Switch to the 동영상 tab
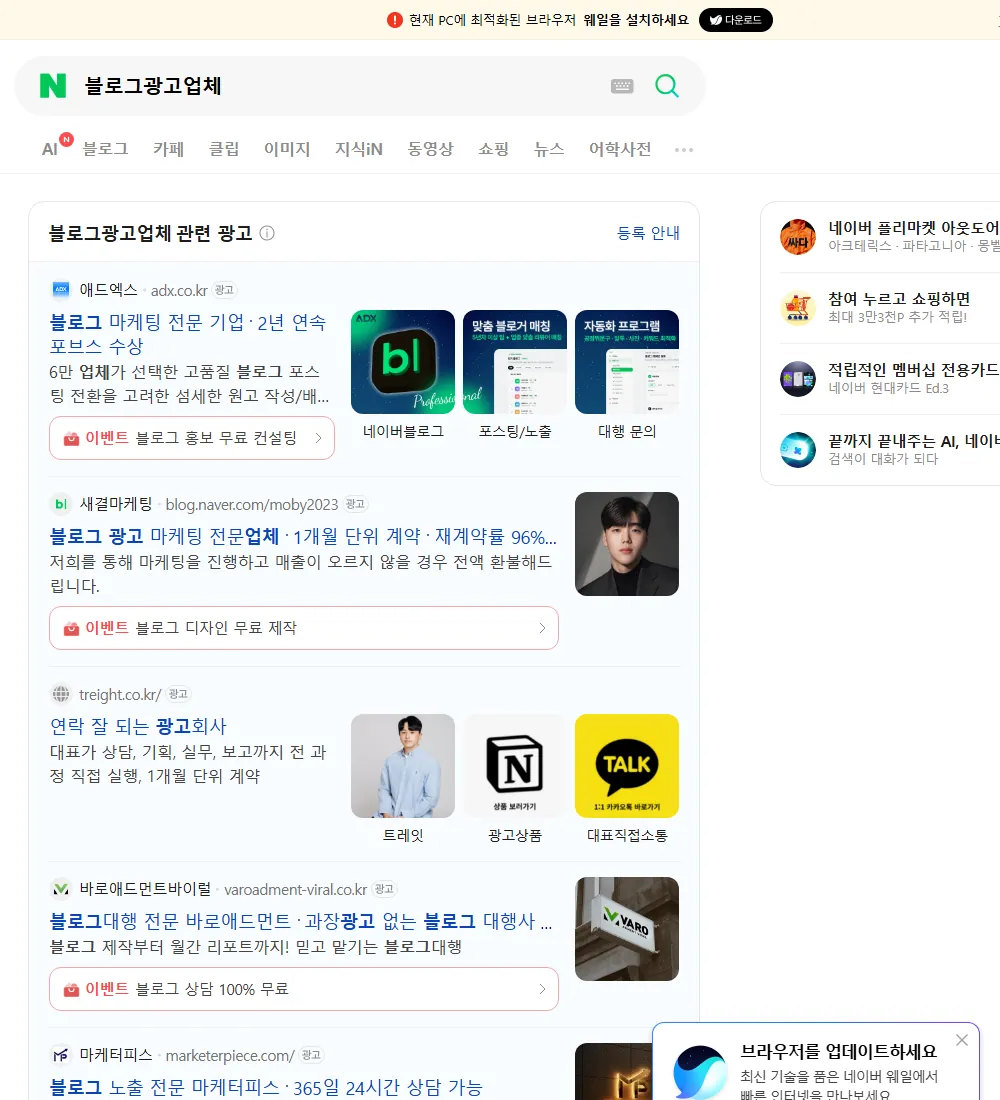This screenshot has width=1000, height=1100. point(431,149)
